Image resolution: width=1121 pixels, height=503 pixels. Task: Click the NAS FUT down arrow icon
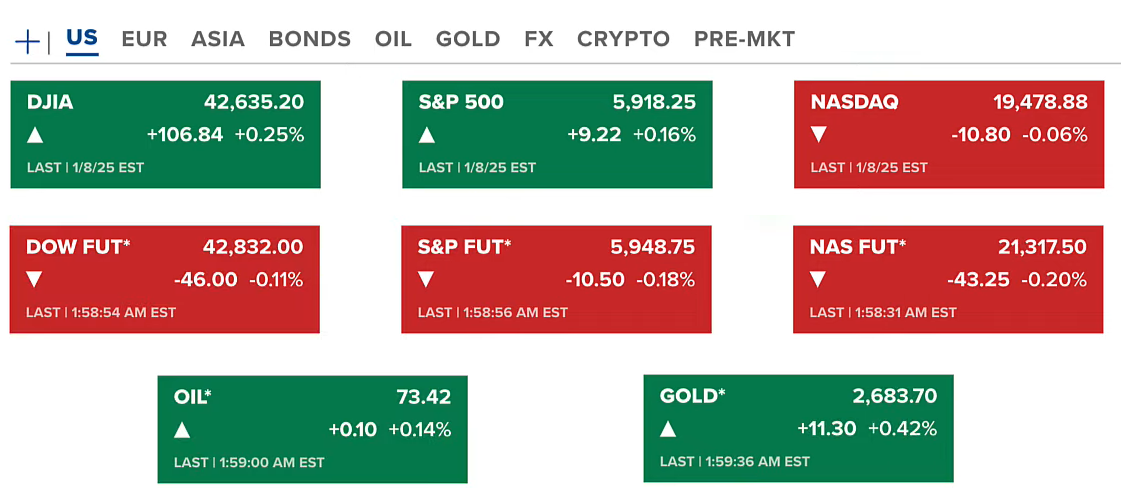coord(818,280)
